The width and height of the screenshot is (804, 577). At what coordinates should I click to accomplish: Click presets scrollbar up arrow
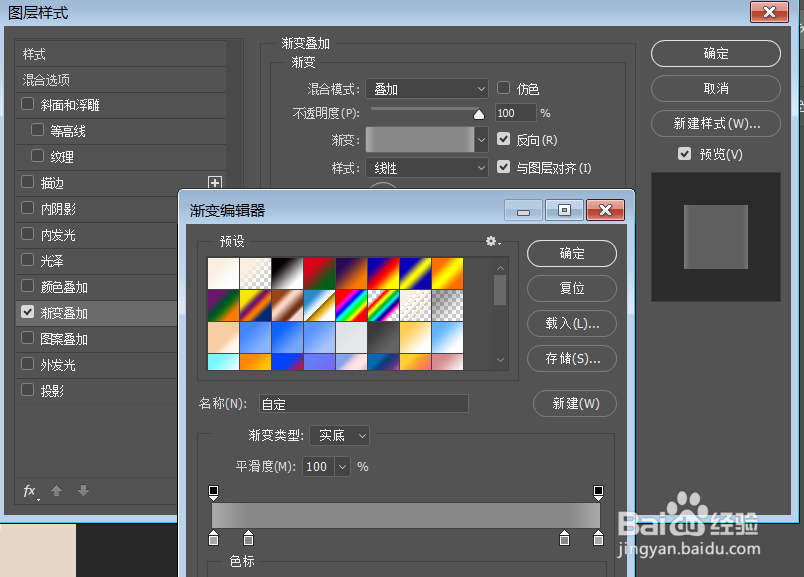[x=500, y=268]
